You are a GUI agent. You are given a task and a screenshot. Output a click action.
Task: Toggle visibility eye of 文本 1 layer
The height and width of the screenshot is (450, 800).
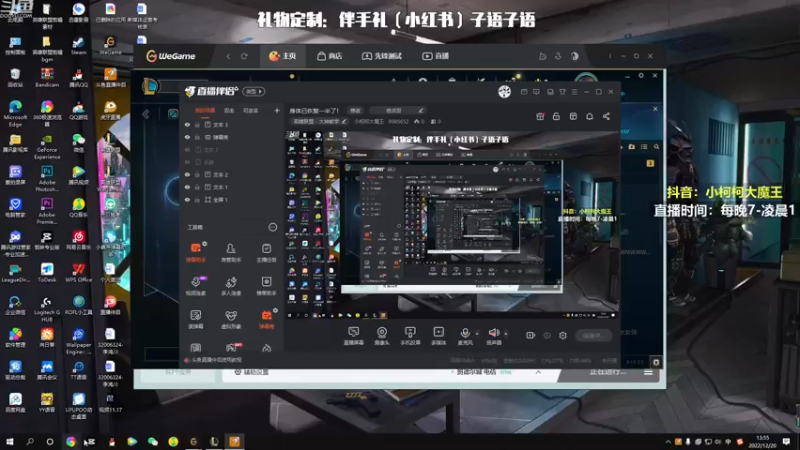pyautogui.click(x=187, y=187)
